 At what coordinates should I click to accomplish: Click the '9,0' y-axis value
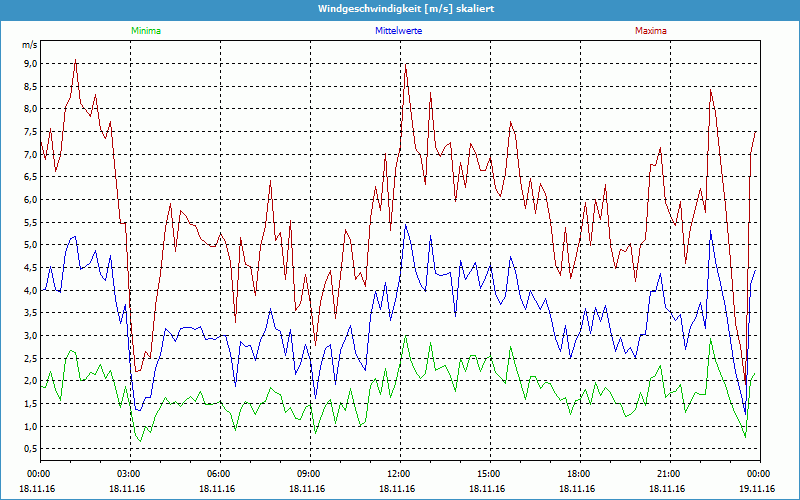30,63
